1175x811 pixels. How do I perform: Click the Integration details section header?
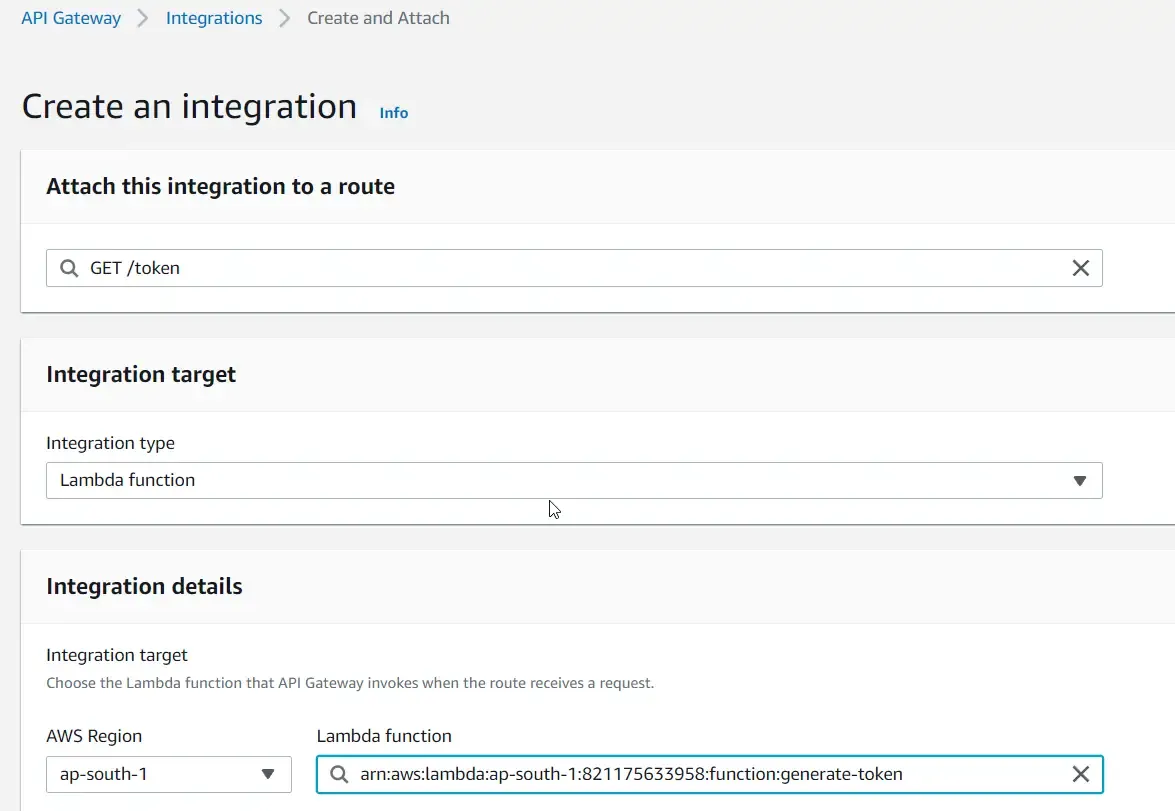click(x=144, y=587)
